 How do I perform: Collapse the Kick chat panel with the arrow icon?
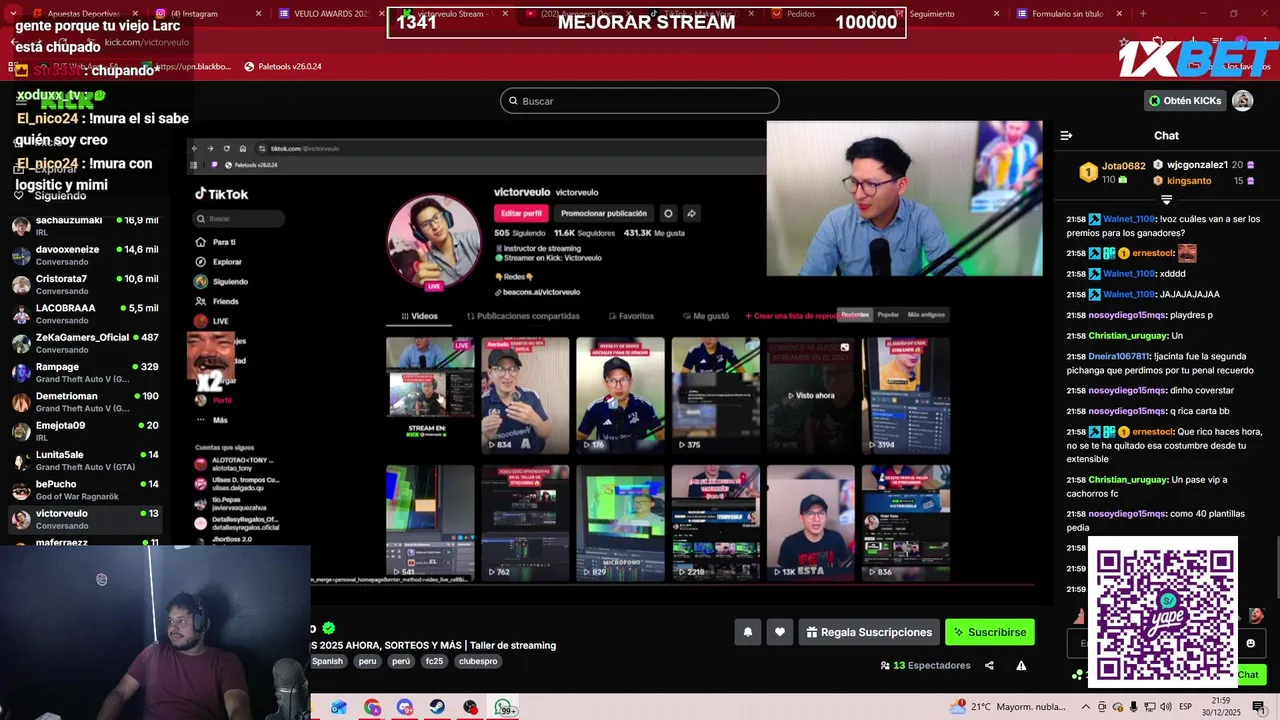pos(1066,135)
